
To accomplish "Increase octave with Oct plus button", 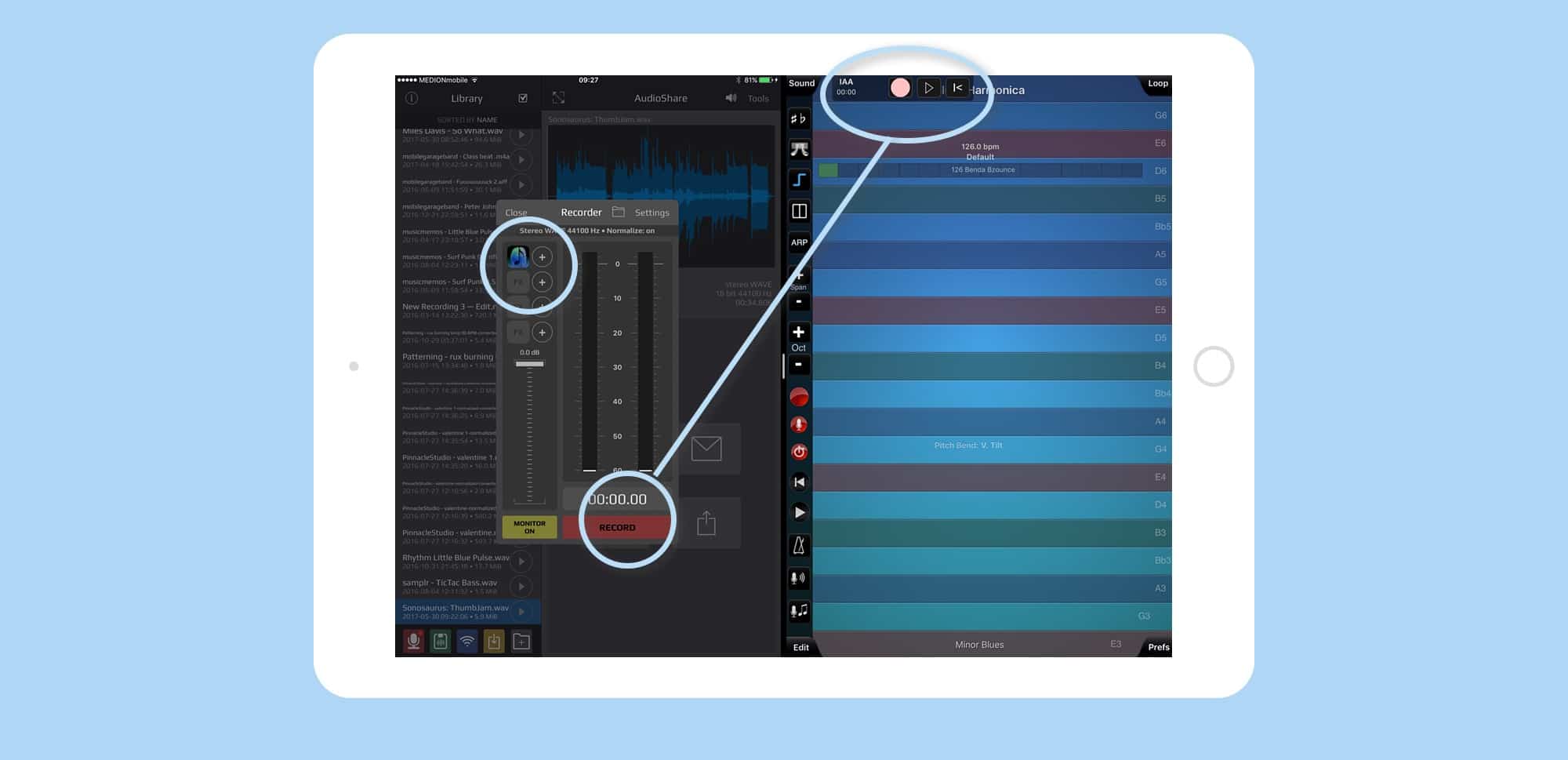I will pyautogui.click(x=799, y=333).
